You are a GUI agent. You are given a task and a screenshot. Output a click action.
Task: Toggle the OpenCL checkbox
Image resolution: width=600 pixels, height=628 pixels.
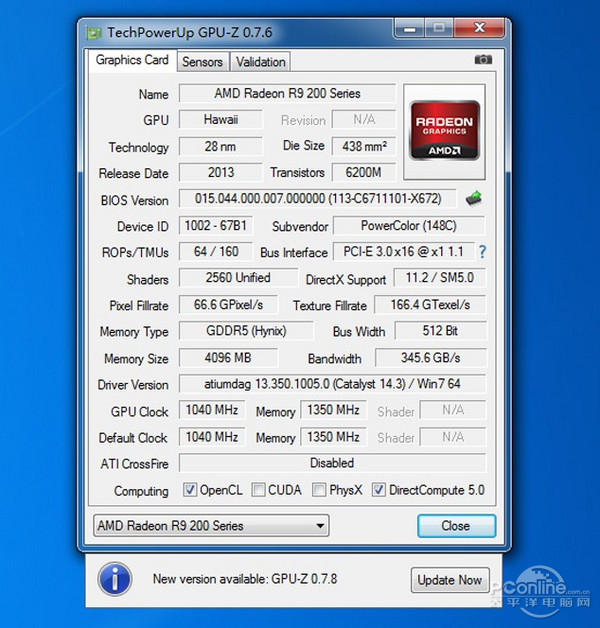click(189, 490)
